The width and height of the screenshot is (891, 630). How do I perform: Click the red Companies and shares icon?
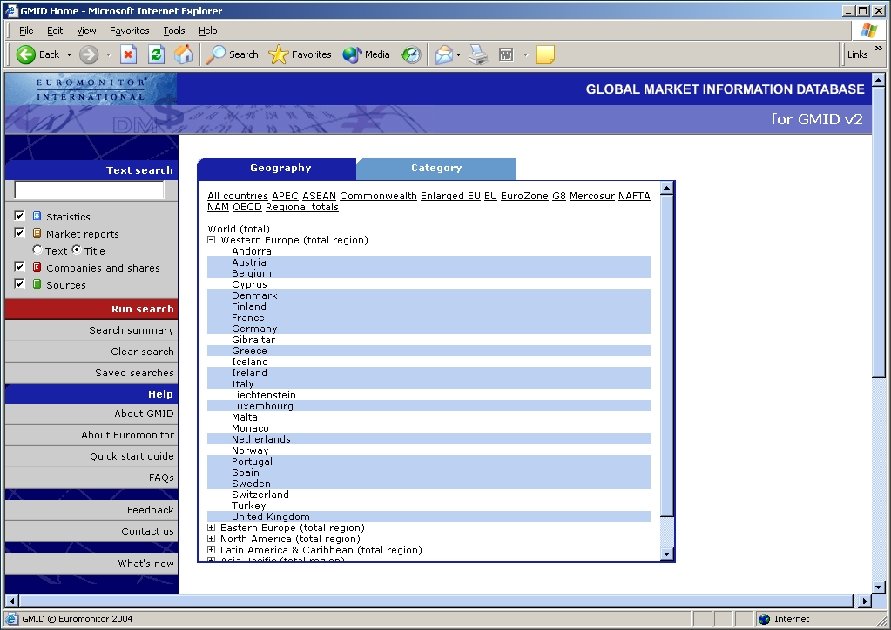click(x=37, y=267)
